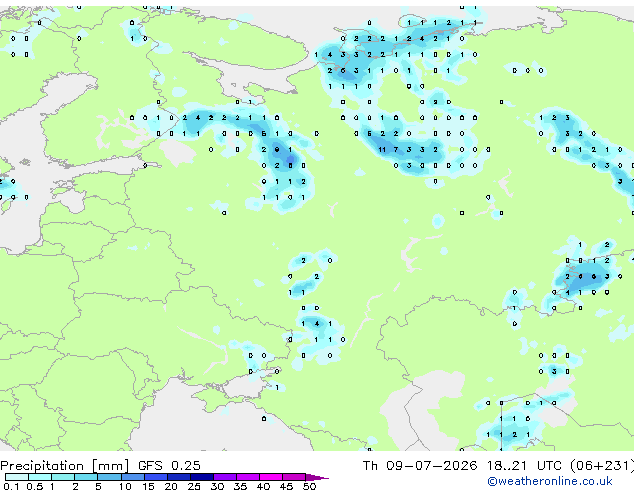This screenshot has width=634, height=490.
Task: Click the legend label '20'
Action: [x=171, y=486]
